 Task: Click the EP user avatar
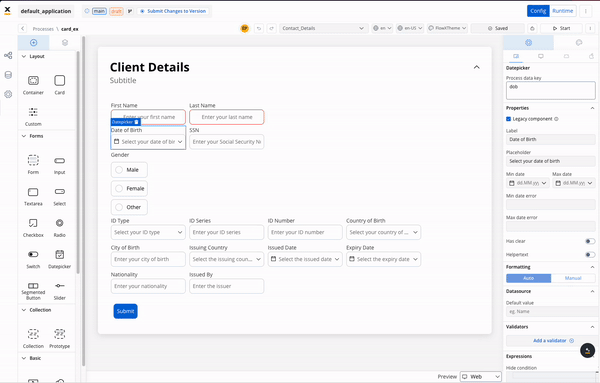[245, 28]
